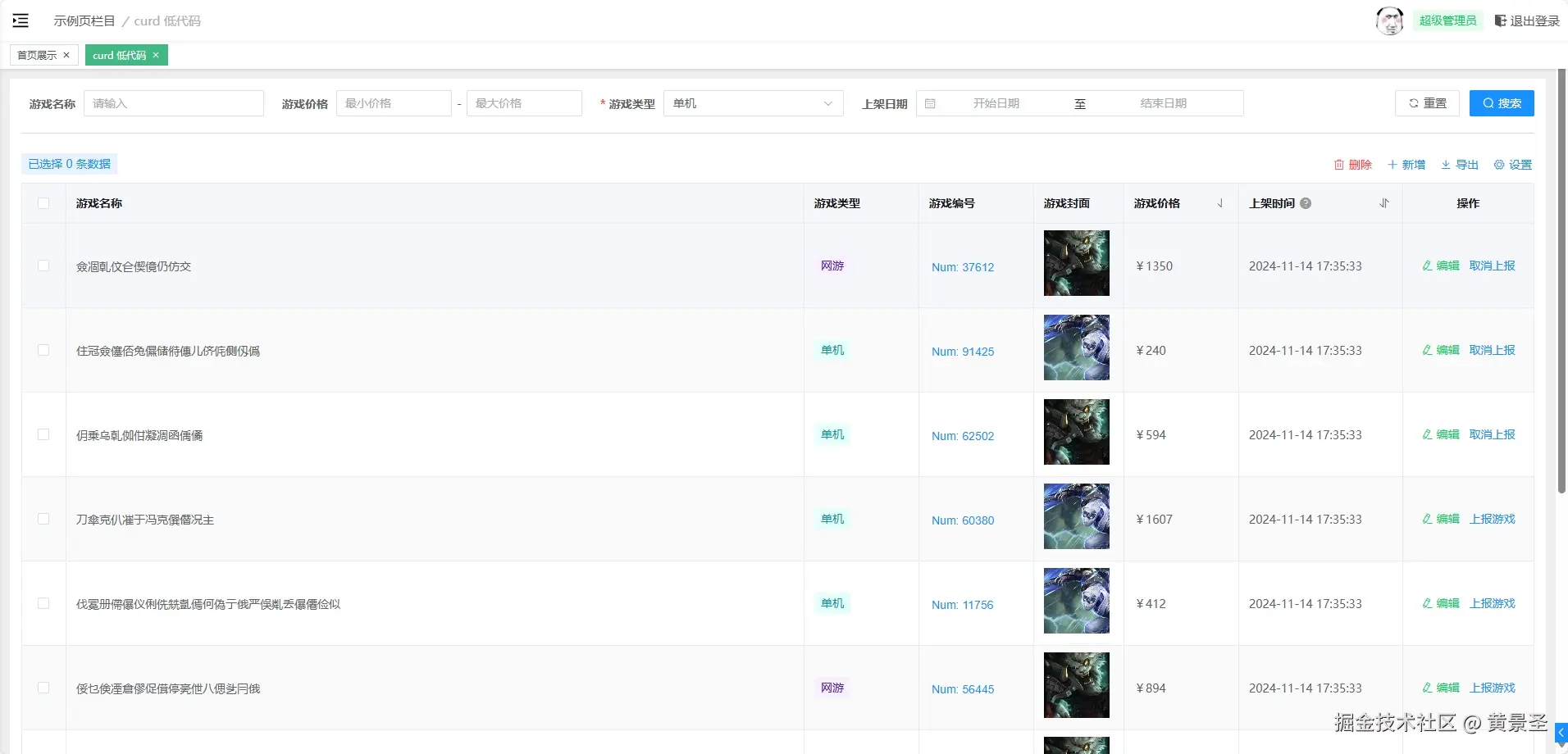Image resolution: width=1568 pixels, height=754 pixels.
Task: Edit the row with Num: 91425
Action: pos(1441,350)
